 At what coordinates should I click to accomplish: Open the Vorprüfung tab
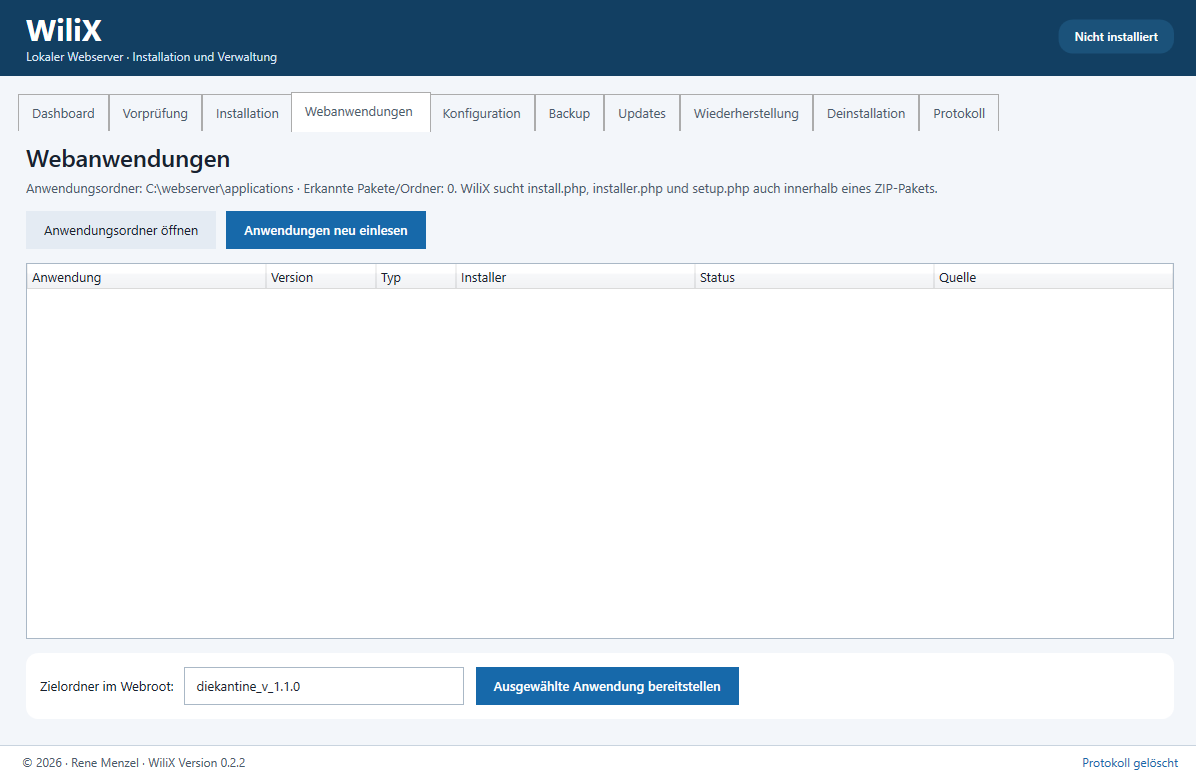coord(155,113)
